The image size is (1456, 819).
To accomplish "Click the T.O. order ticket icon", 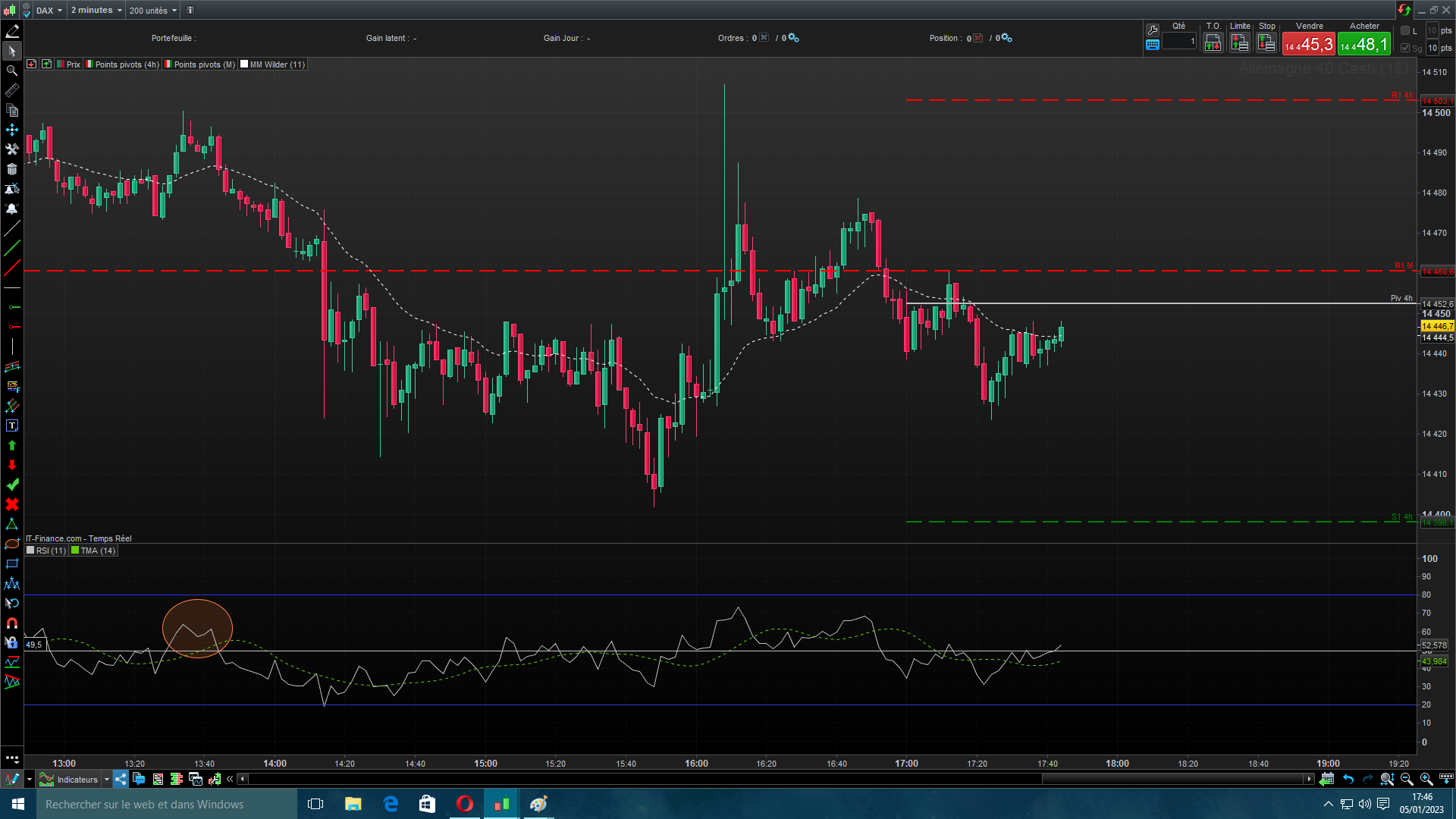I will (1213, 43).
